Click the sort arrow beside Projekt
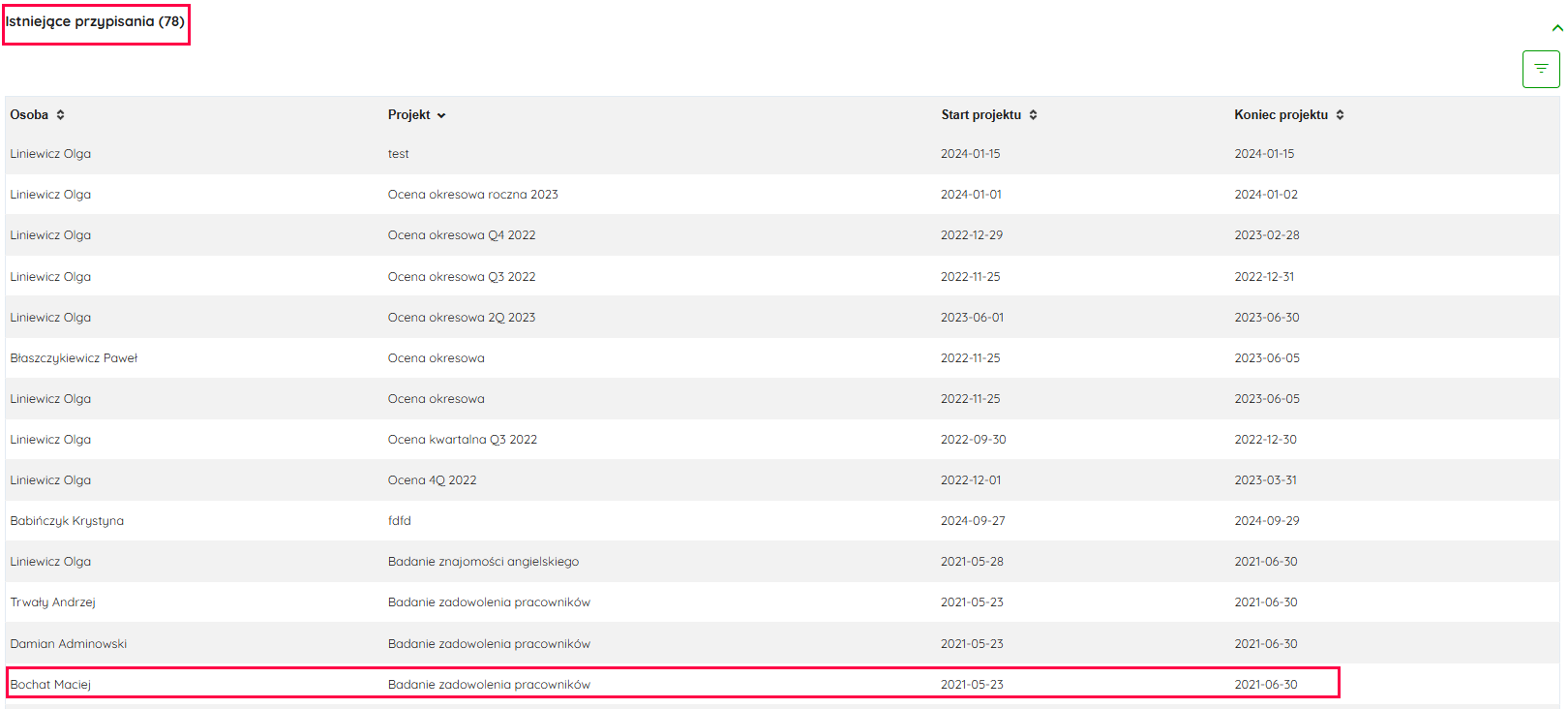The width and height of the screenshot is (1568, 709). [x=441, y=115]
